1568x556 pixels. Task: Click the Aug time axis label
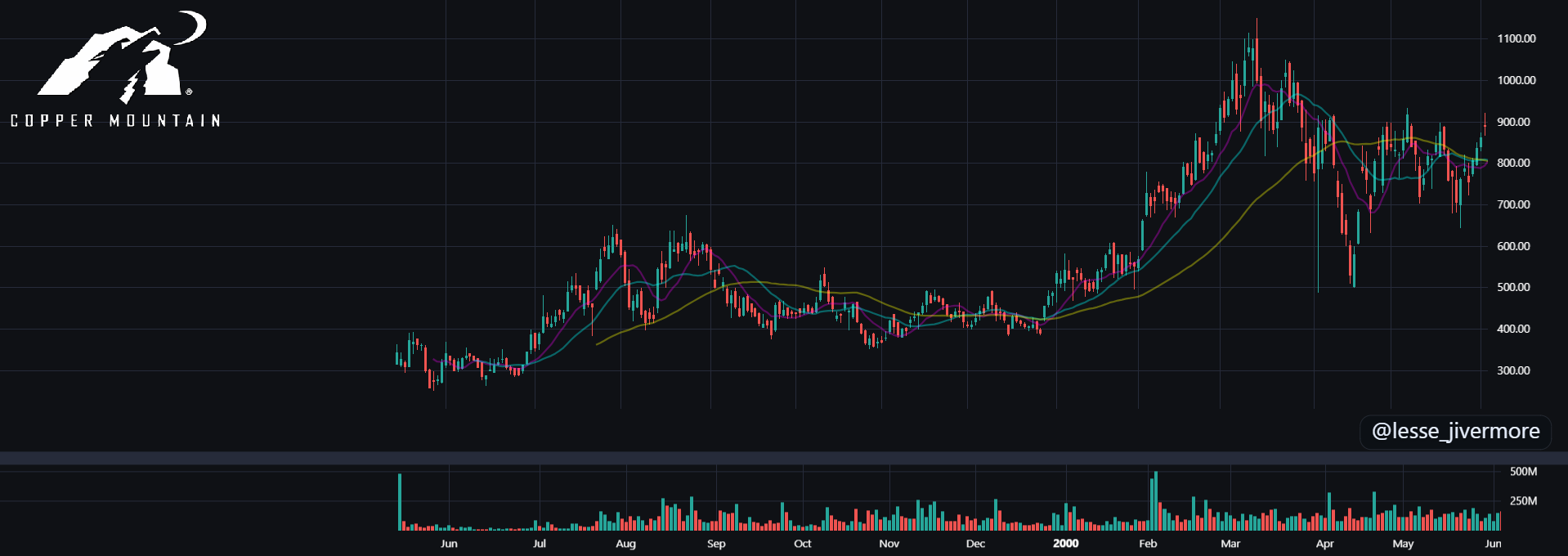pyautogui.click(x=625, y=544)
